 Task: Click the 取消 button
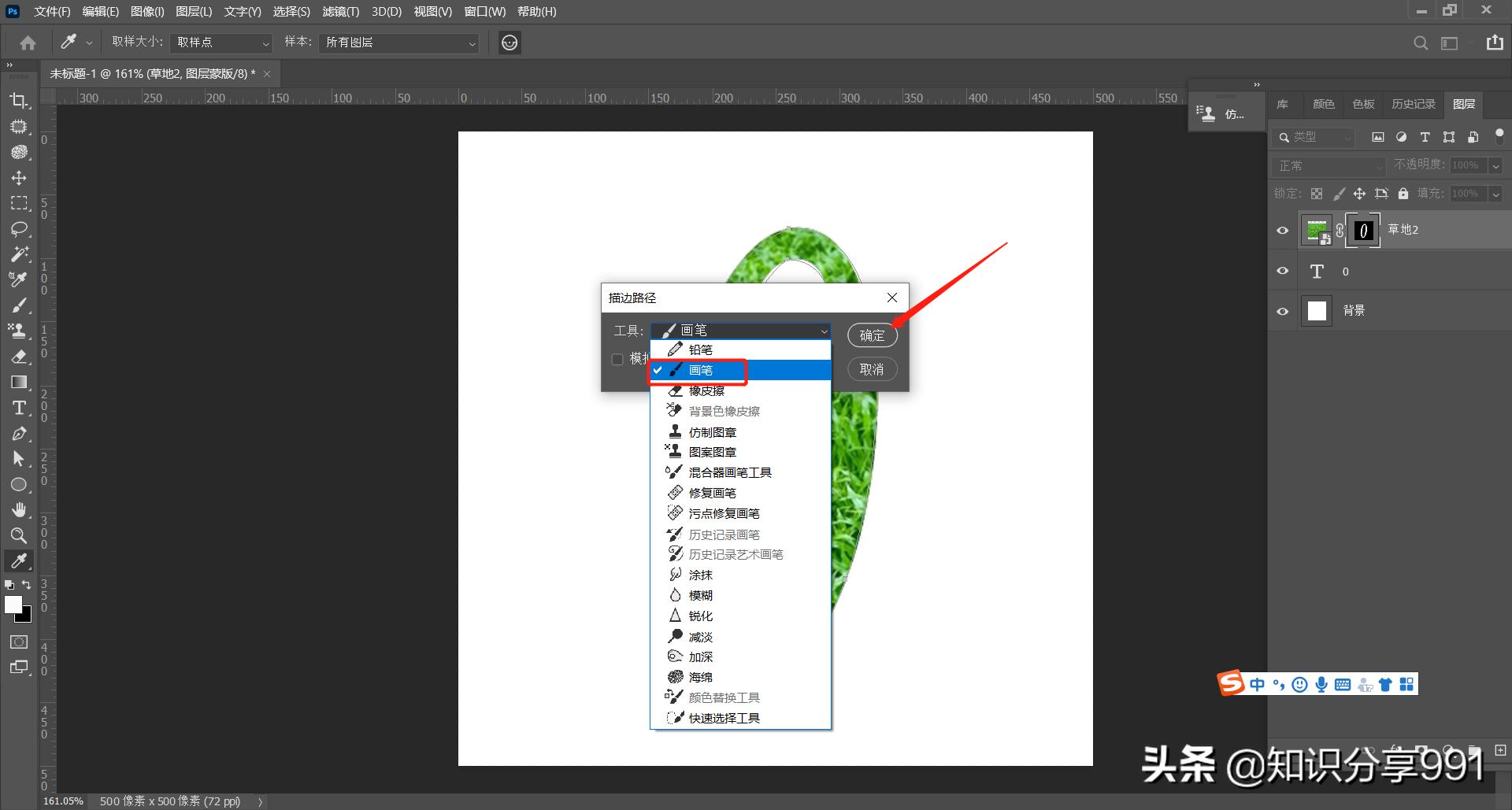point(872,369)
